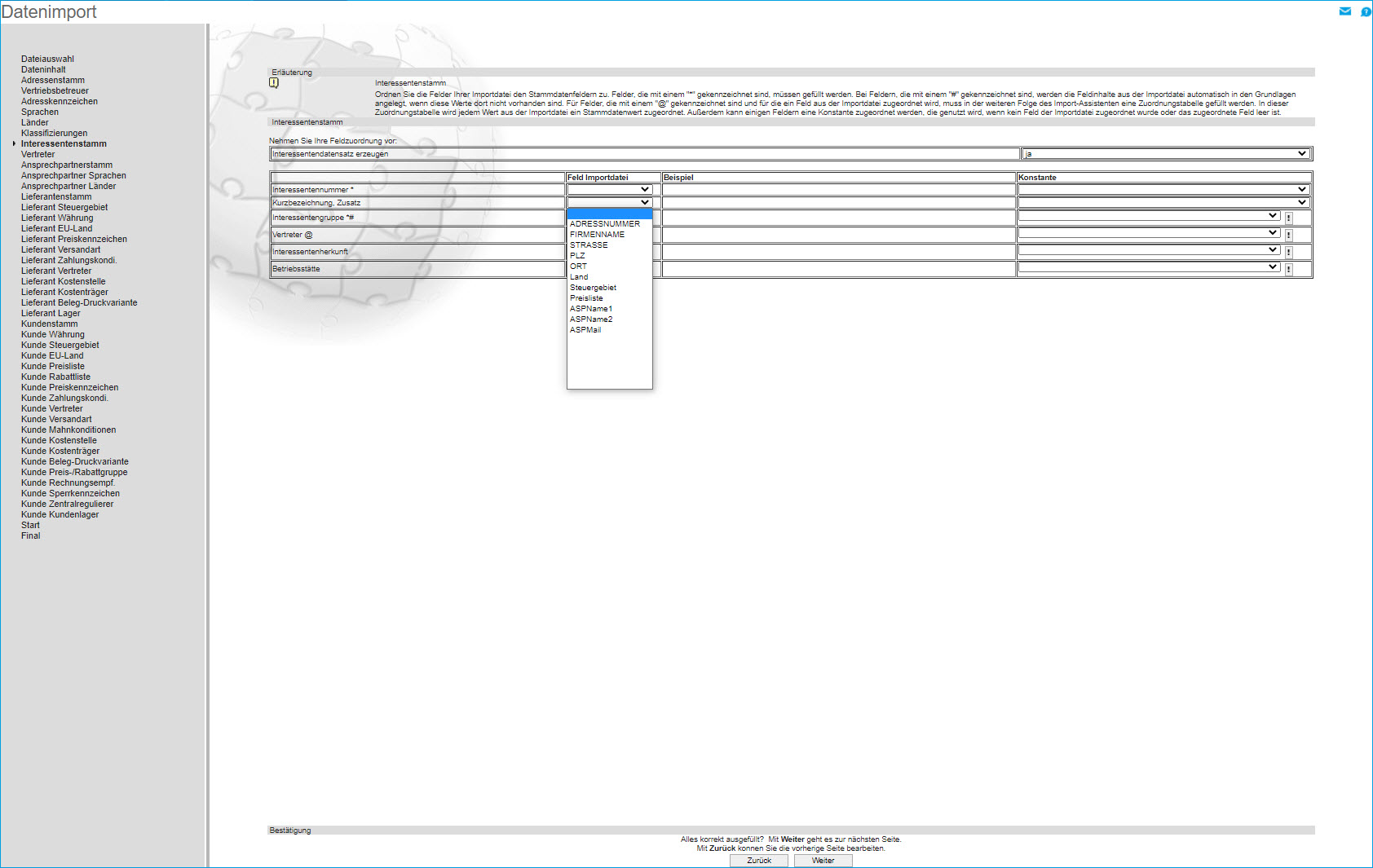Pick Land from the dropdown options
Screen dimensions: 1373x868
click(609, 277)
